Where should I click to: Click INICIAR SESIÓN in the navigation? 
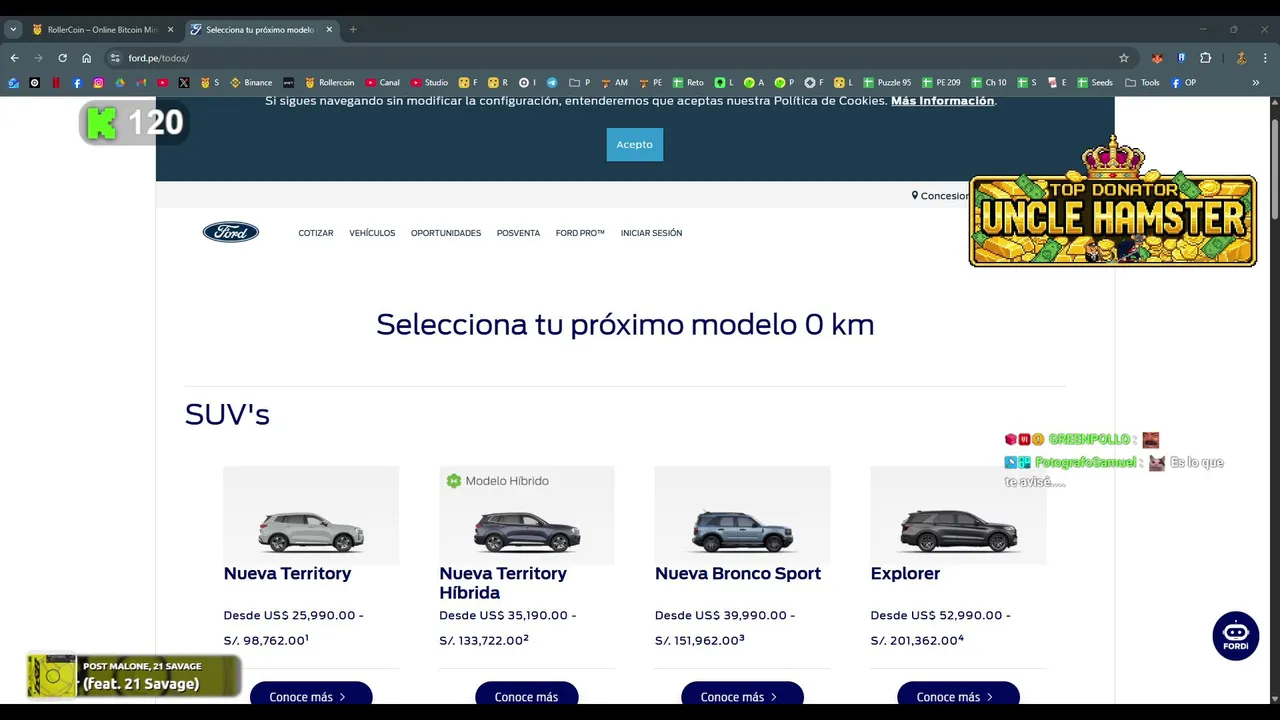651,233
